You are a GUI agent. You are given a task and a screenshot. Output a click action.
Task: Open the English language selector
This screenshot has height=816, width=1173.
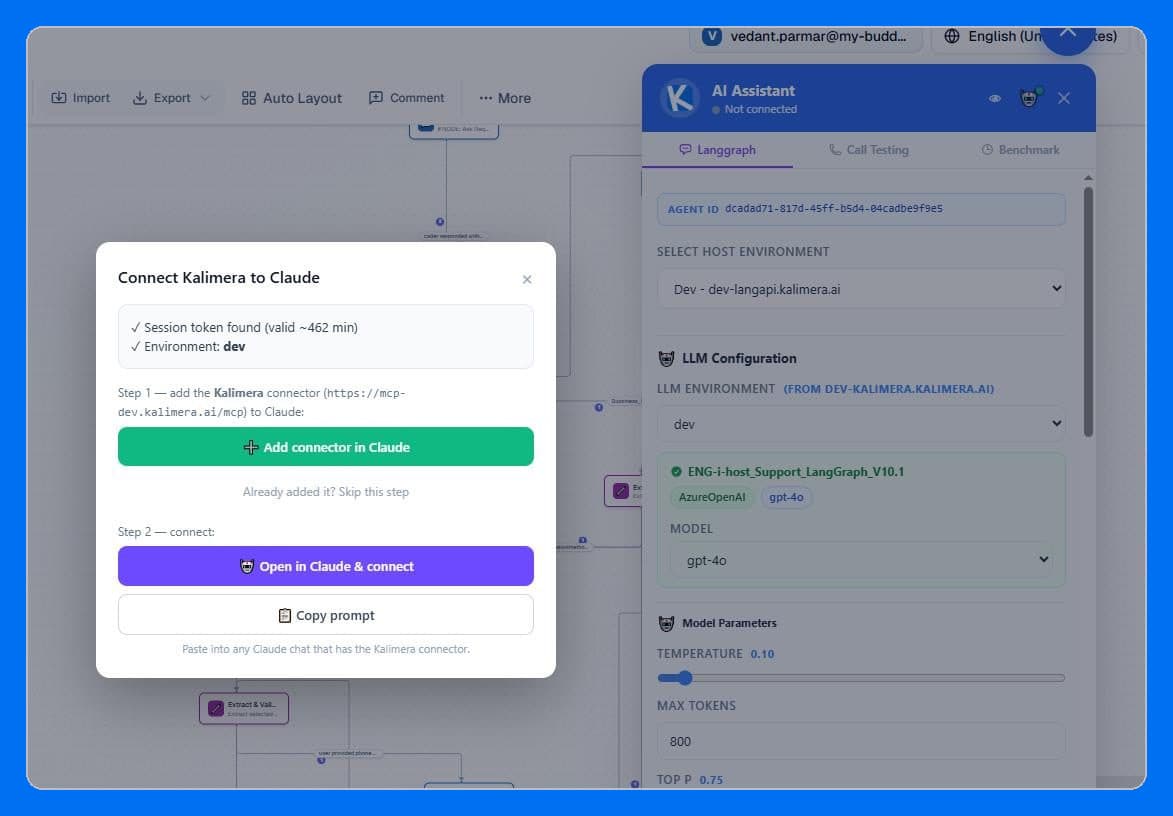coord(1029,37)
